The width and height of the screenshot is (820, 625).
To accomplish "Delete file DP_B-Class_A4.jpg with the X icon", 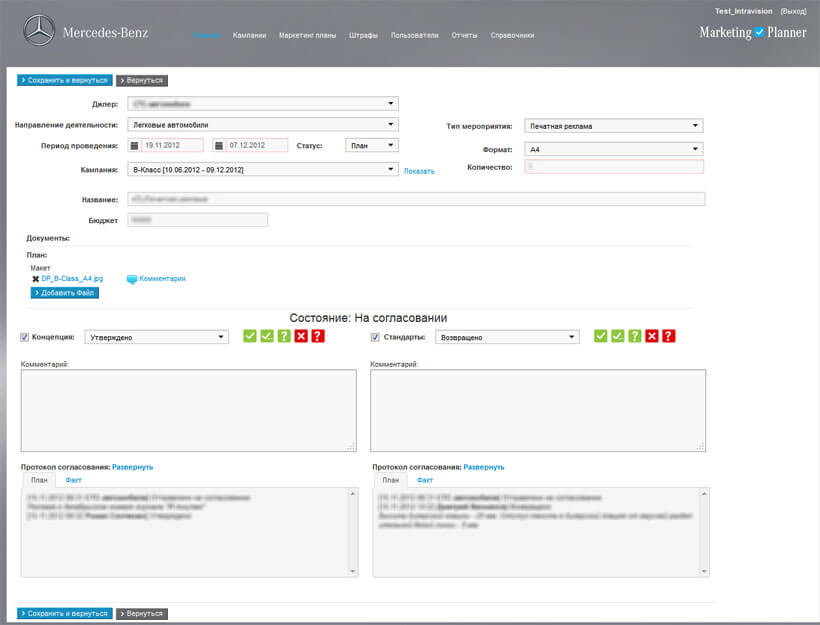I will point(36,279).
